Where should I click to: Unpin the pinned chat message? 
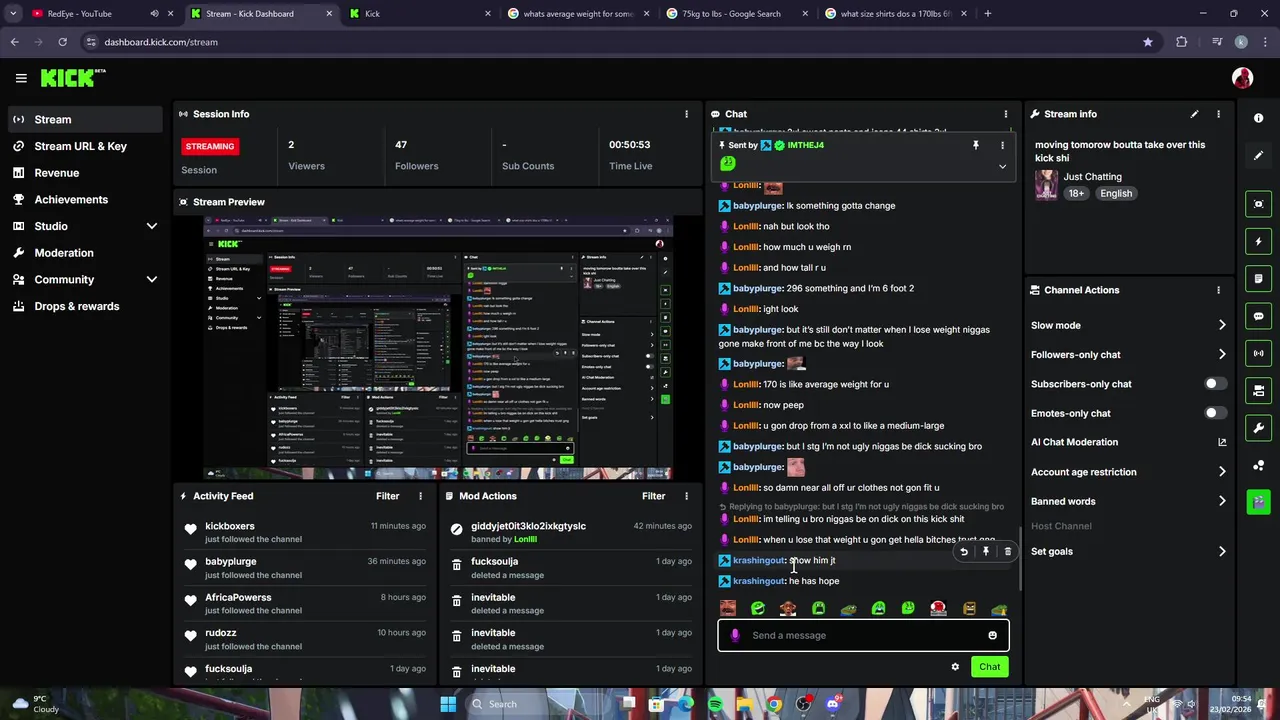click(x=975, y=145)
